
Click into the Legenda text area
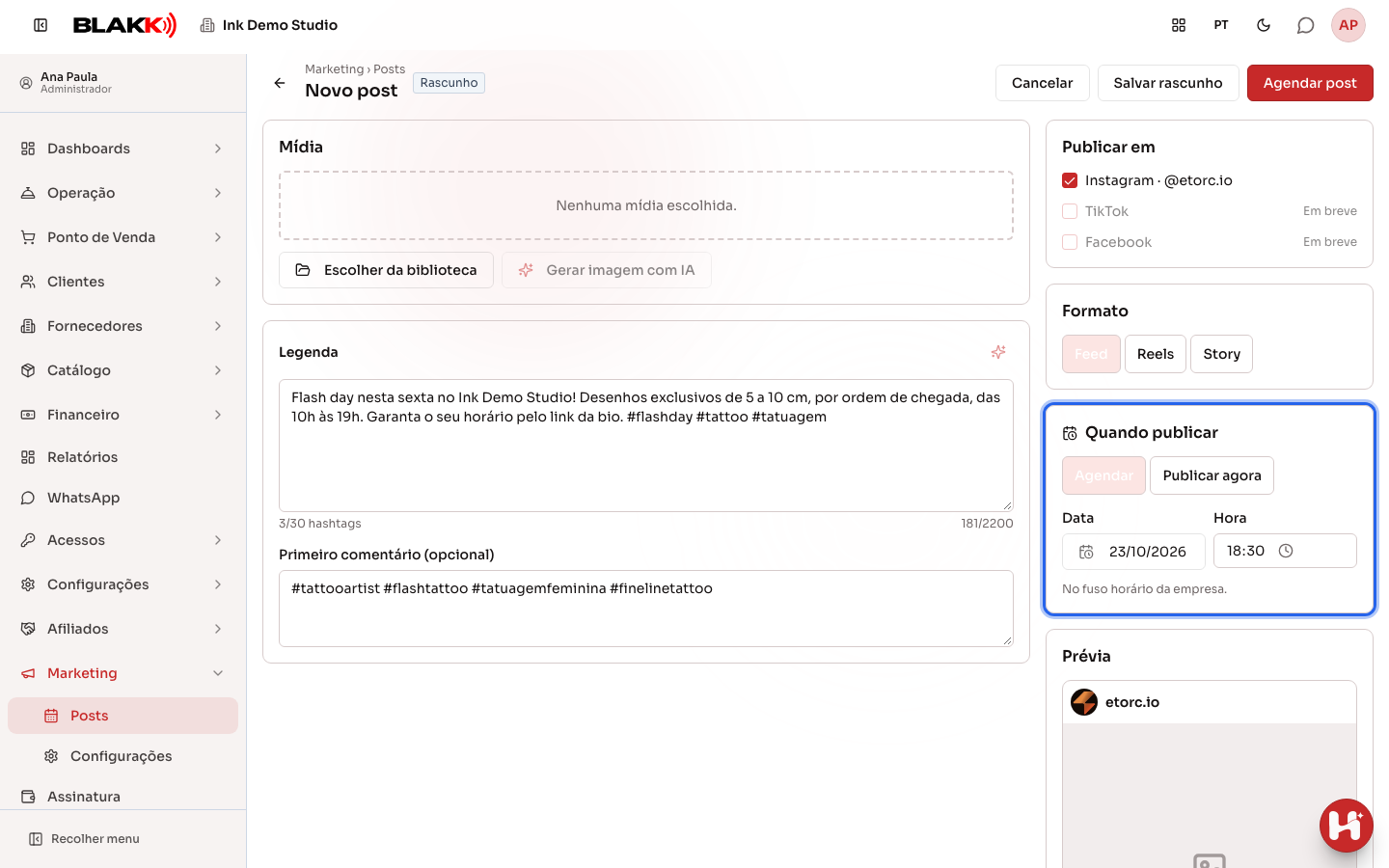point(646,446)
